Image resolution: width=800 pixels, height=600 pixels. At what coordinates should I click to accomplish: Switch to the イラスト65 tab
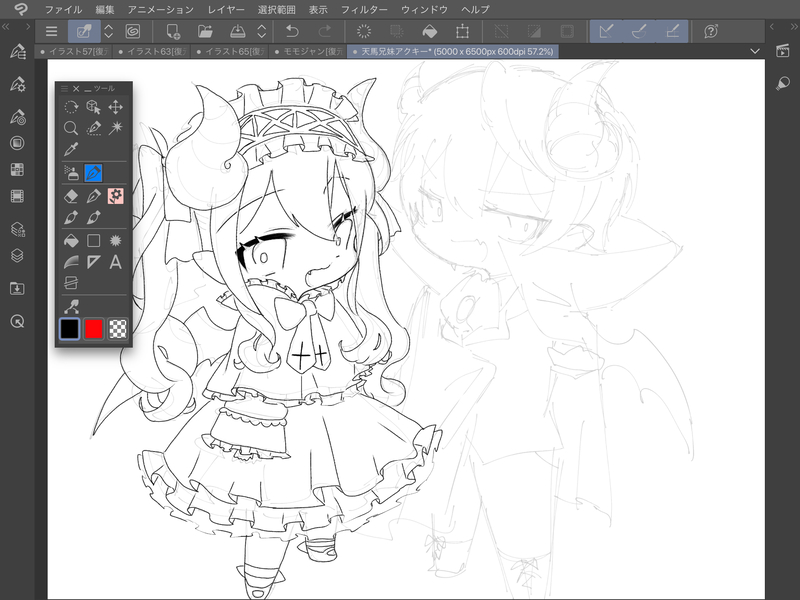(230, 52)
